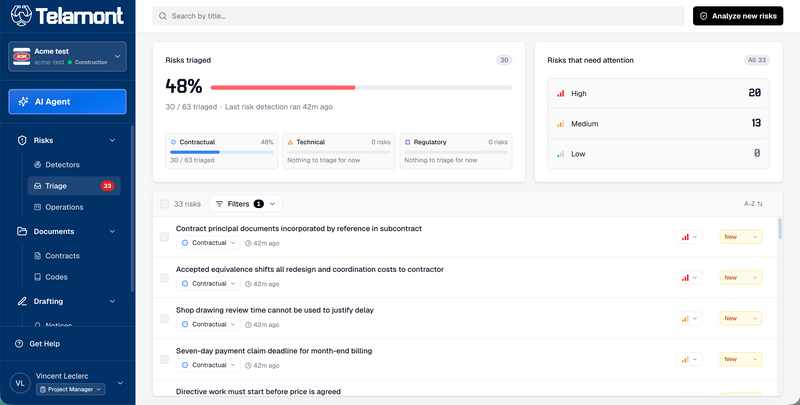Open Codes under Documents
This screenshot has height=405, width=800.
pos(74,277)
